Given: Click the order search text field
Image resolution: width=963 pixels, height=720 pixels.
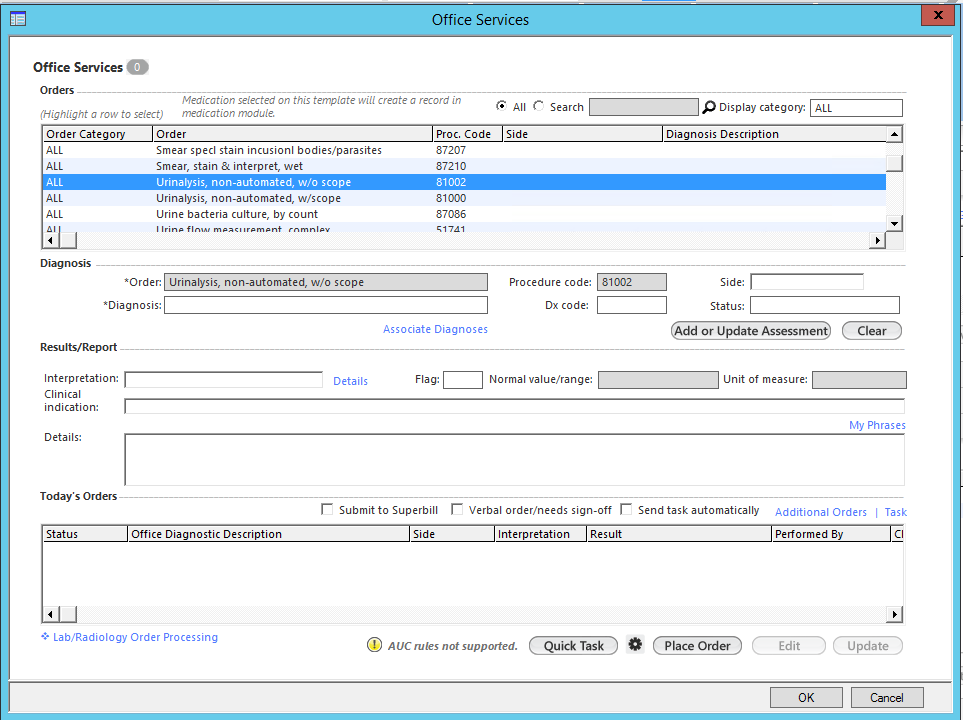Looking at the screenshot, I should tap(644, 108).
